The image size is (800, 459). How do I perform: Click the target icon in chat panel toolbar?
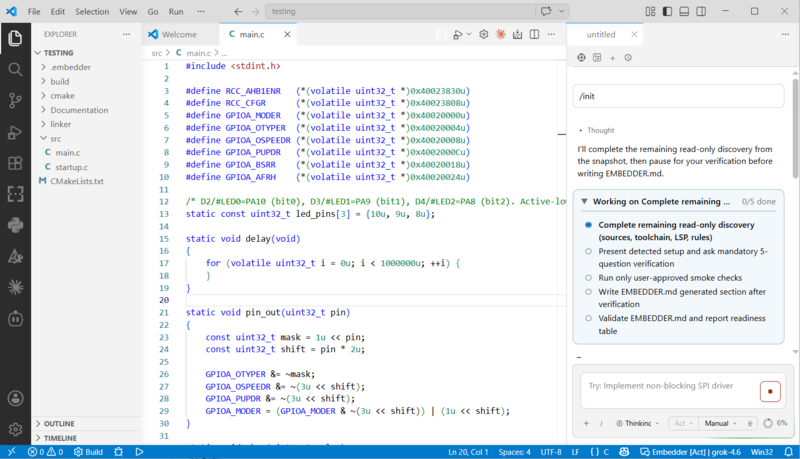tap(581, 58)
